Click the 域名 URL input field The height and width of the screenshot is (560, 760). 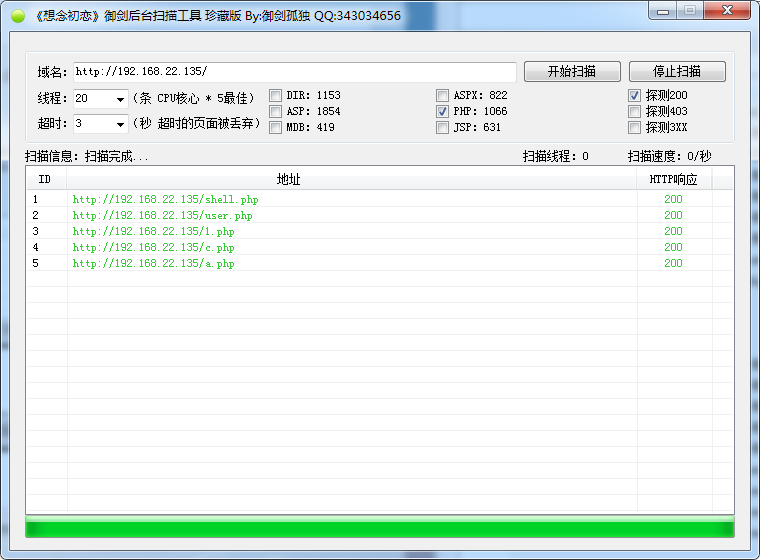pos(295,72)
